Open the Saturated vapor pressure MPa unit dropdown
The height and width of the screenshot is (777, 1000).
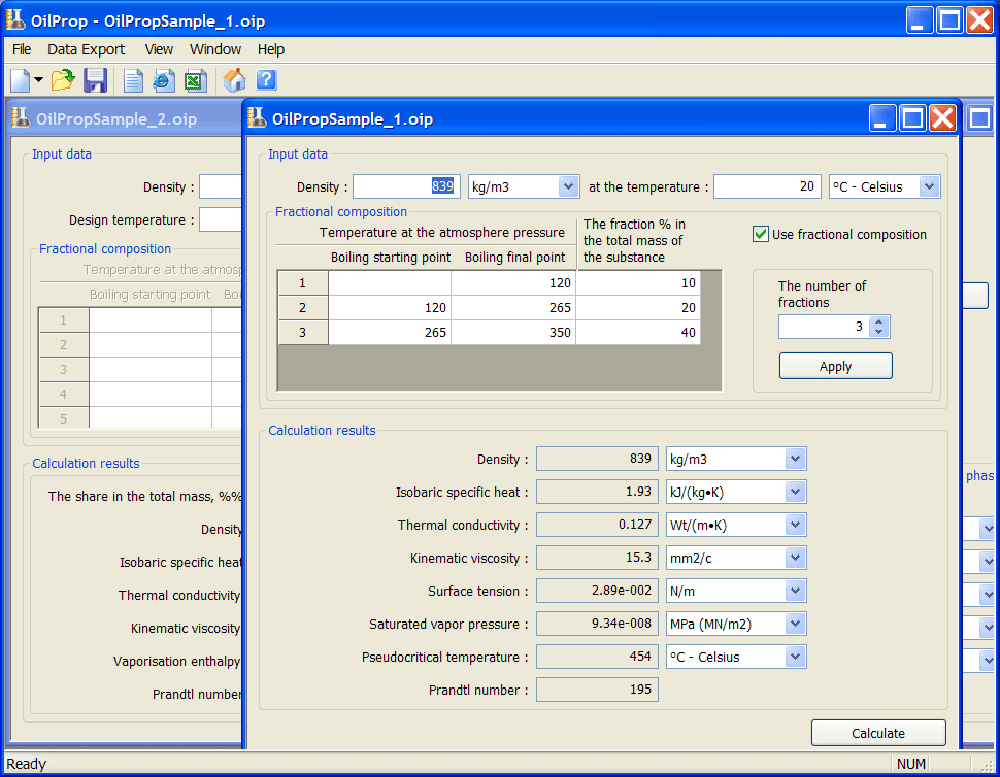pyautogui.click(x=795, y=624)
